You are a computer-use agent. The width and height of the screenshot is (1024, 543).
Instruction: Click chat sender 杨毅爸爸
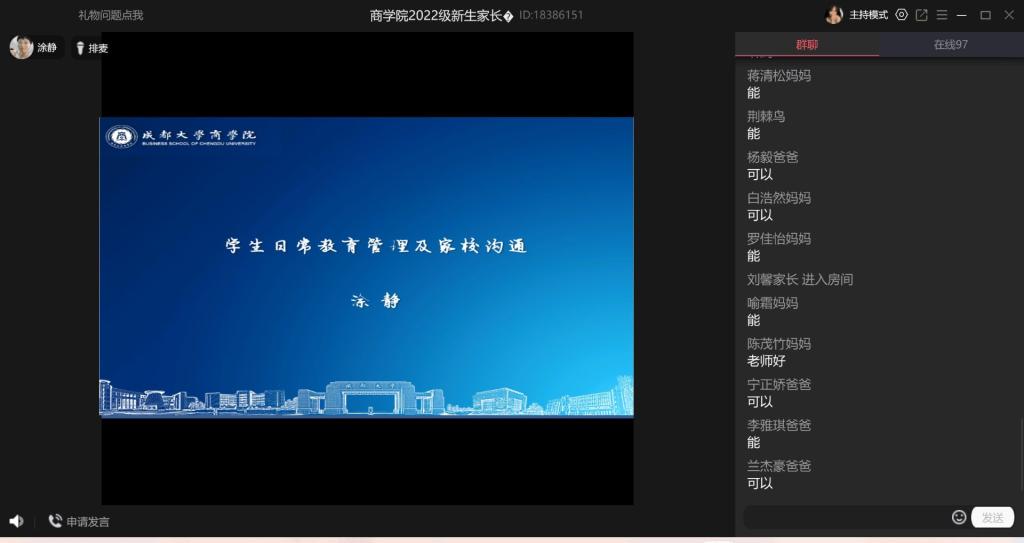coord(773,157)
